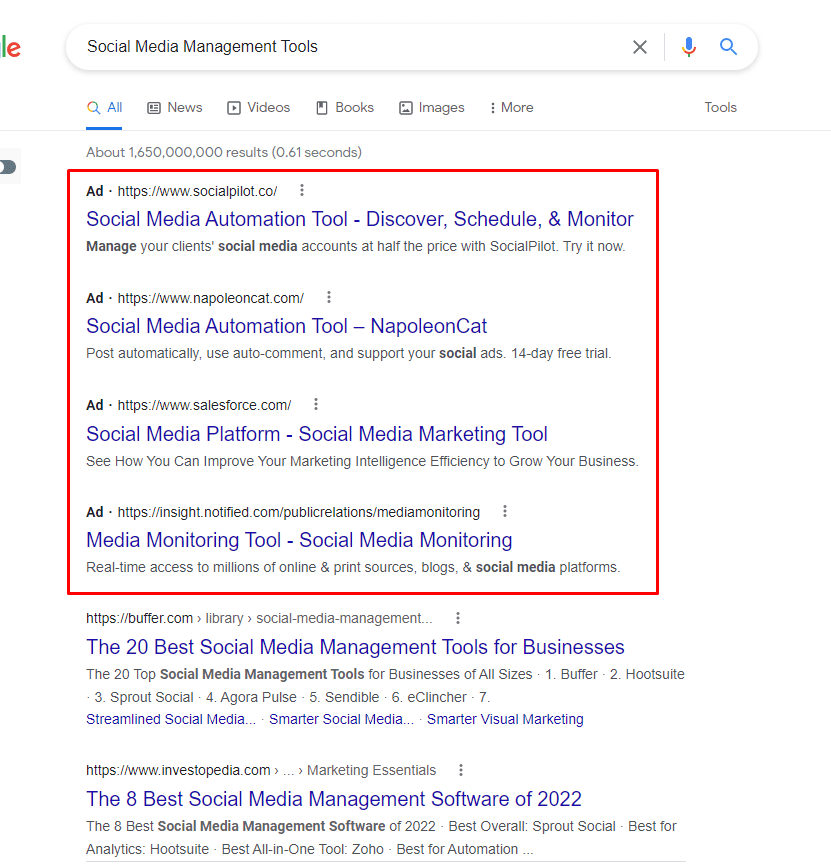Image resolution: width=831 pixels, height=865 pixels.
Task: Click the blue search magnifier icon
Action: 728,46
